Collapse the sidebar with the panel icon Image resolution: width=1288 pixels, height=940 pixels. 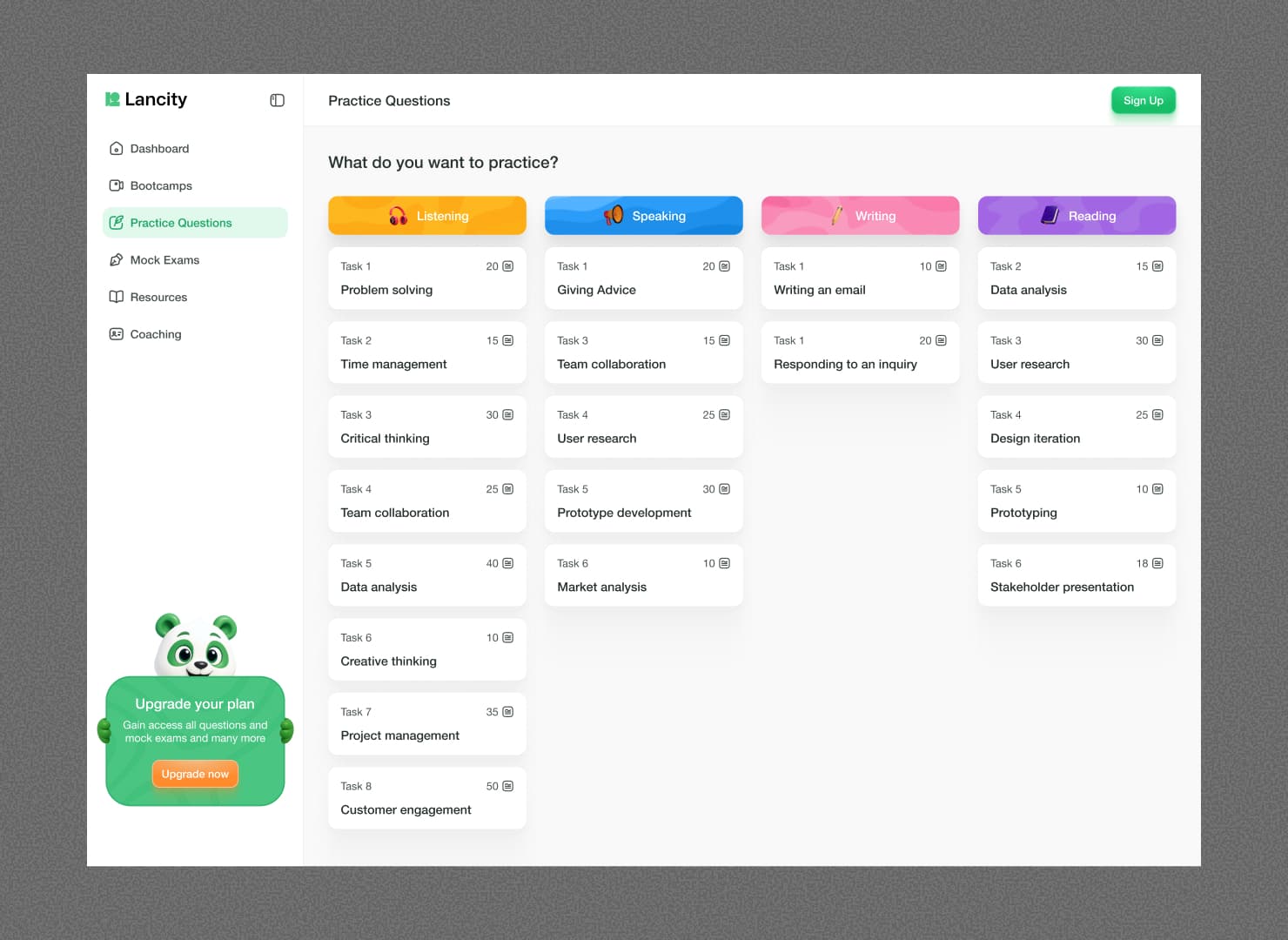[277, 100]
